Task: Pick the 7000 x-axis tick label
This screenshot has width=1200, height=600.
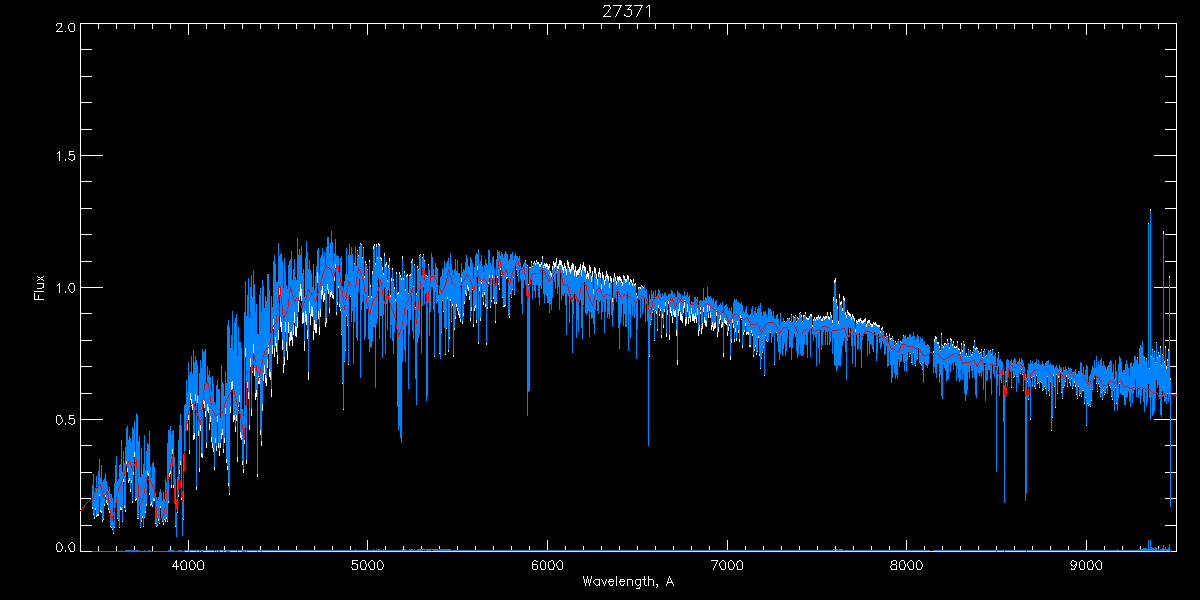Action: [727, 563]
